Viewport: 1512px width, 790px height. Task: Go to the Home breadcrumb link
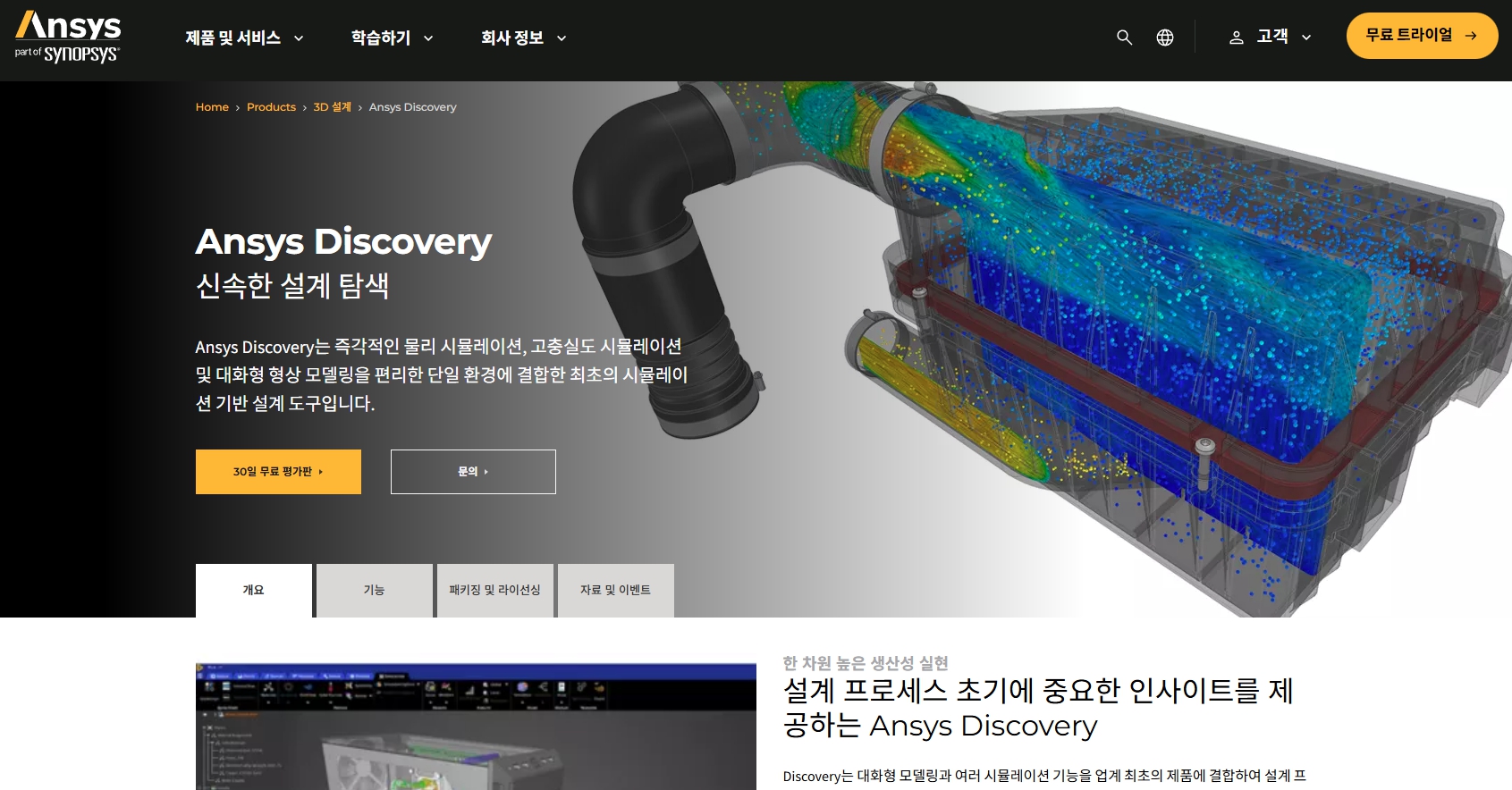212,107
